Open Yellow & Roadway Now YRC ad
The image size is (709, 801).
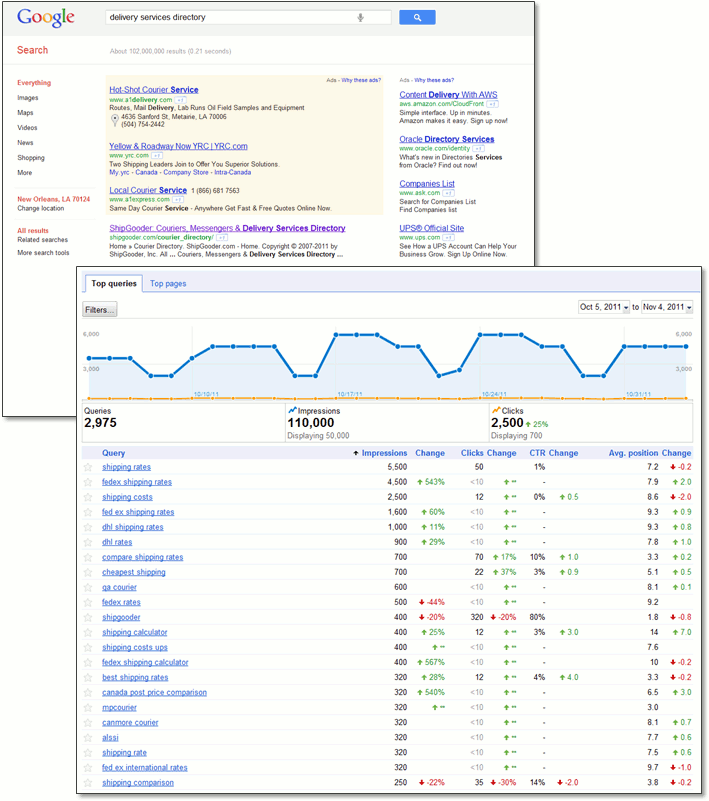click(178, 146)
